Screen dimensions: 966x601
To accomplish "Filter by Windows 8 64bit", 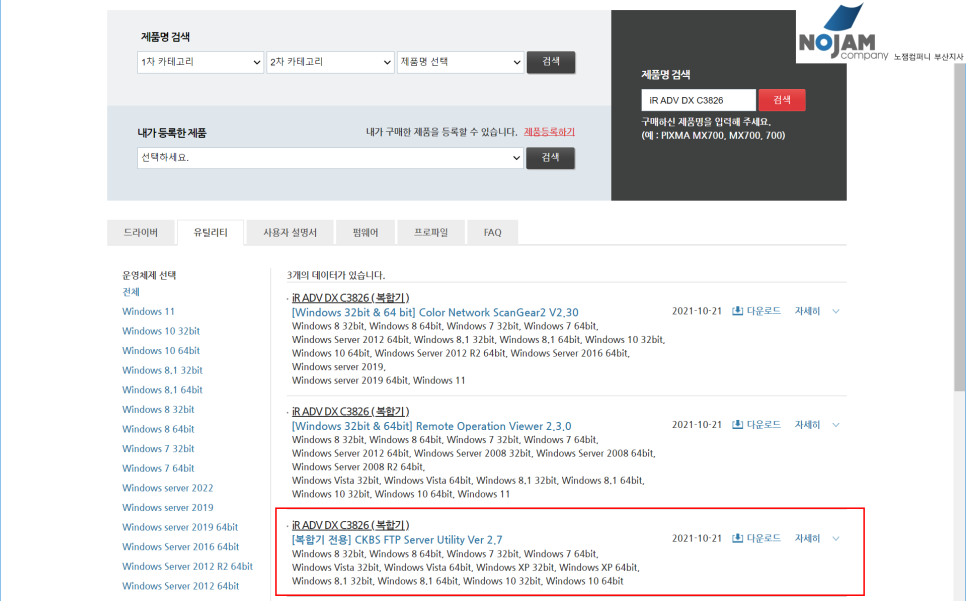I will click(158, 429).
